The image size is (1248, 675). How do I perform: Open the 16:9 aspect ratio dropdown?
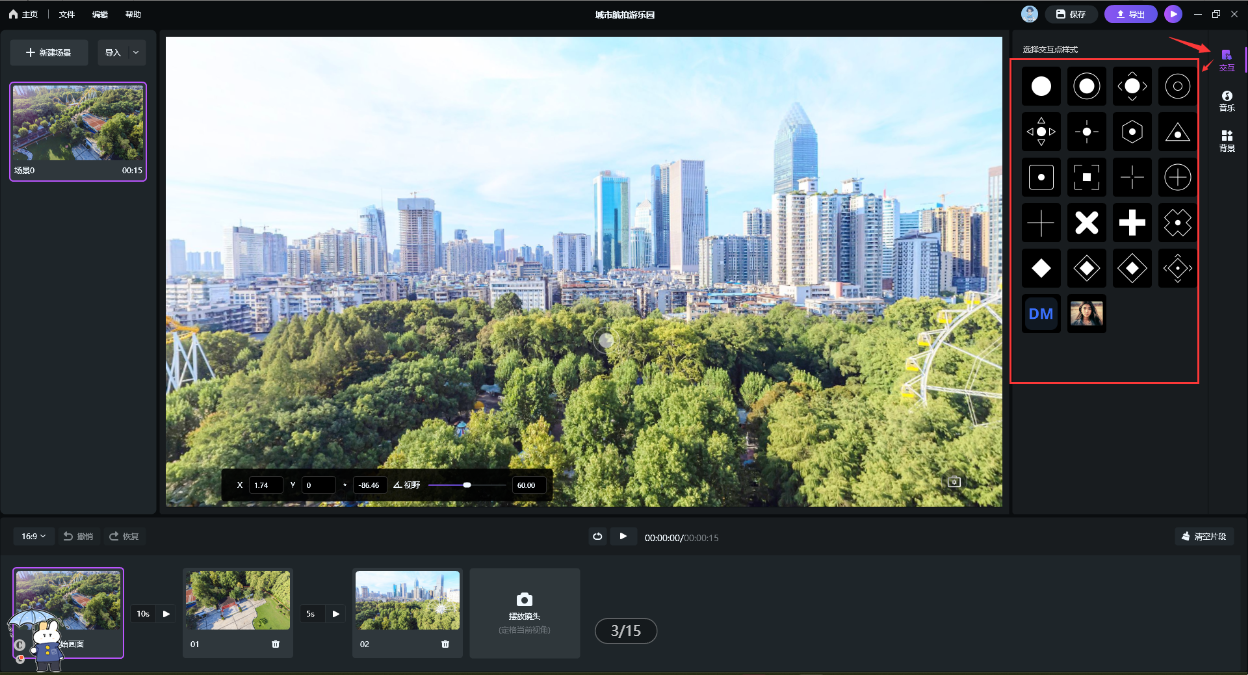click(x=34, y=537)
